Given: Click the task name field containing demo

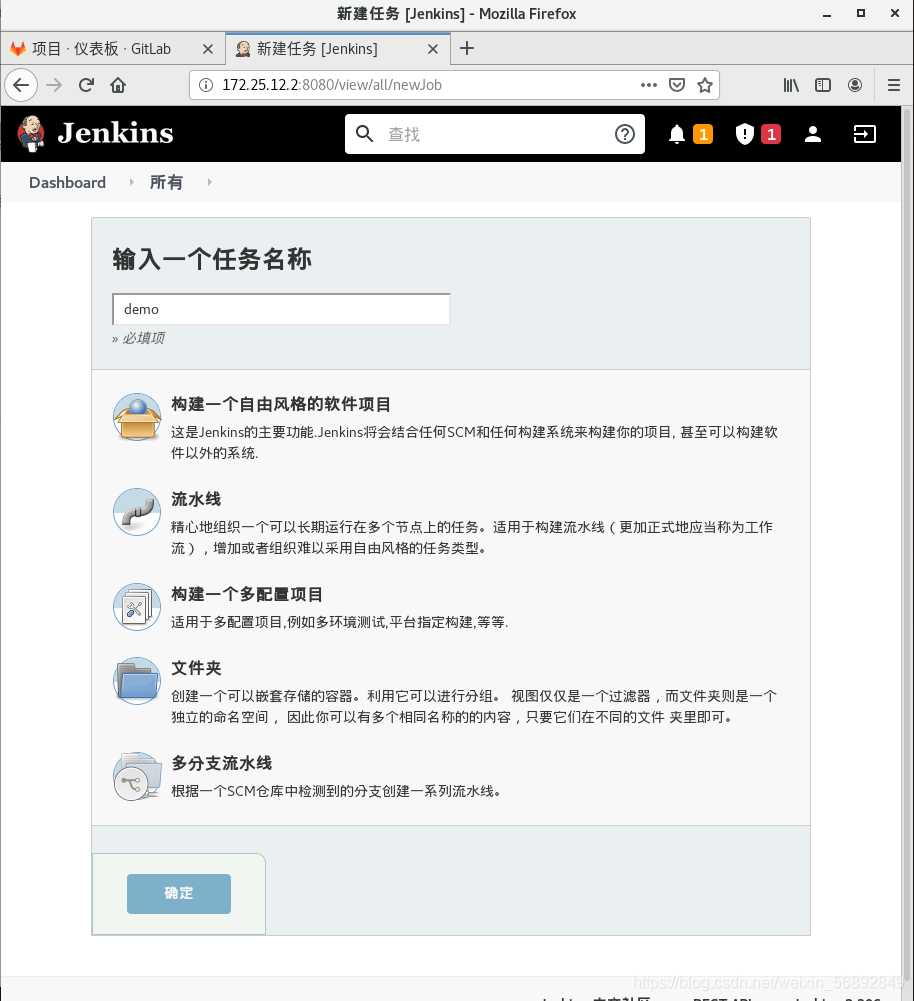Looking at the screenshot, I should click(281, 310).
